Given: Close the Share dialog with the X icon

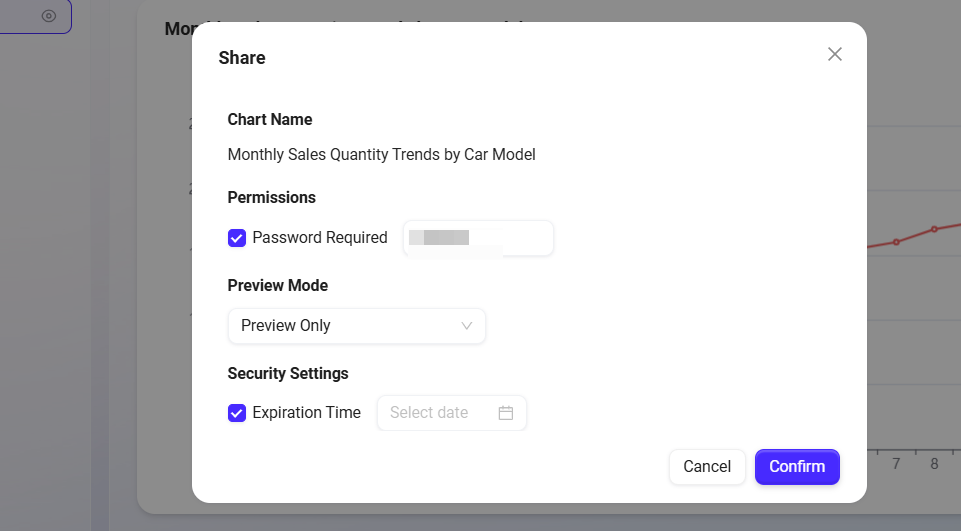Looking at the screenshot, I should tap(835, 54).
